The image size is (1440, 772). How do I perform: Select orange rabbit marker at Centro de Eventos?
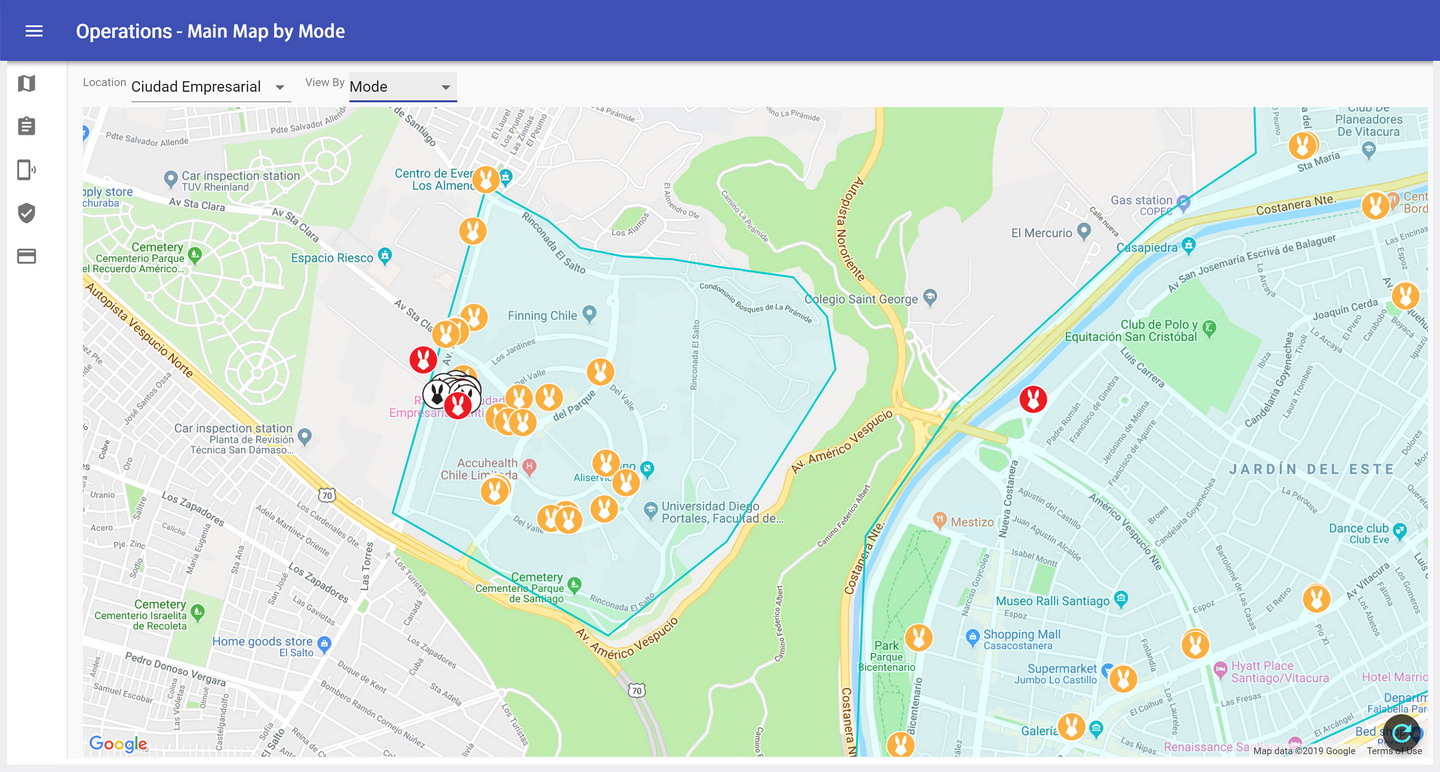pos(486,179)
